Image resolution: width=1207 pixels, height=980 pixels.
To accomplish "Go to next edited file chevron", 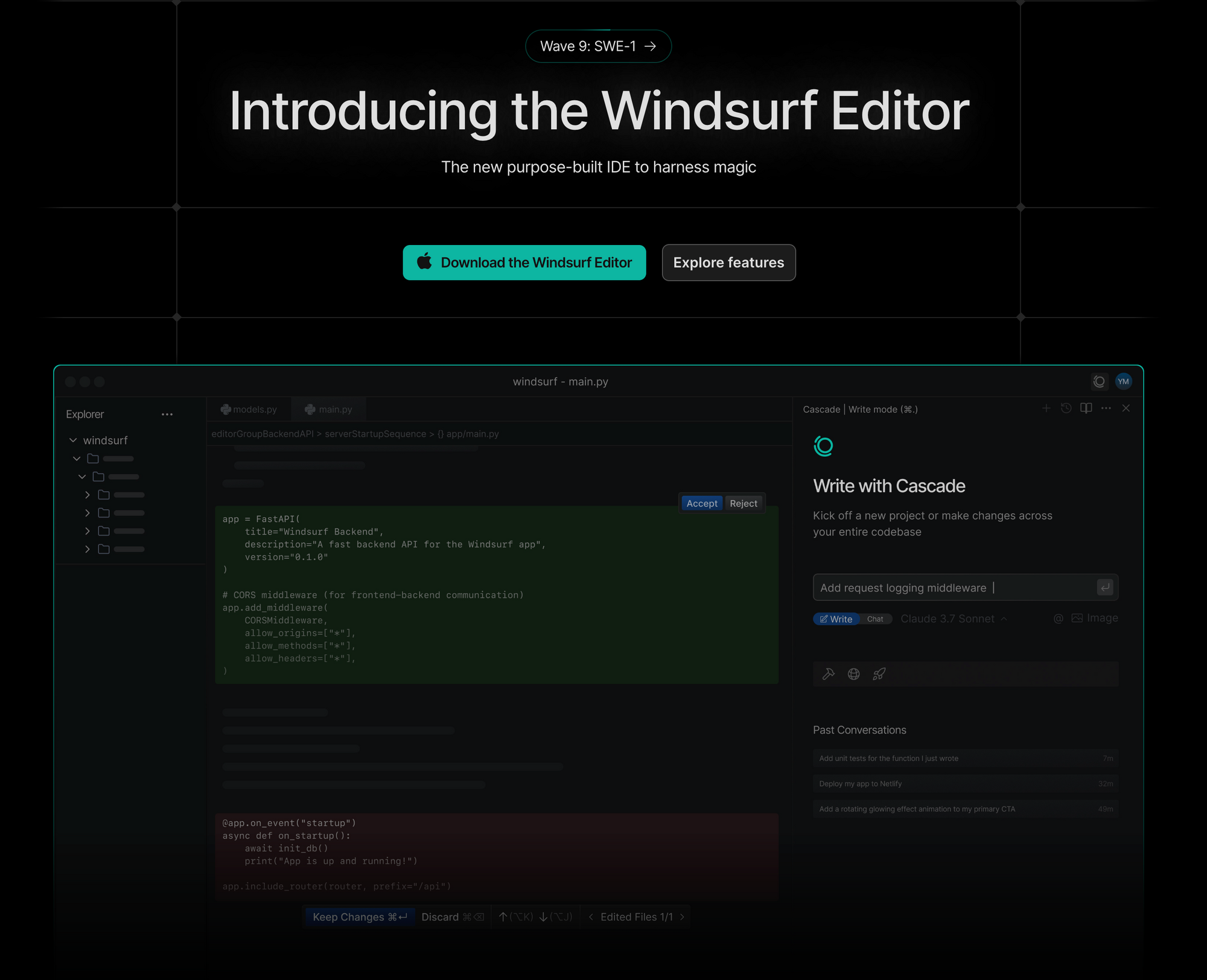I will click(682, 917).
